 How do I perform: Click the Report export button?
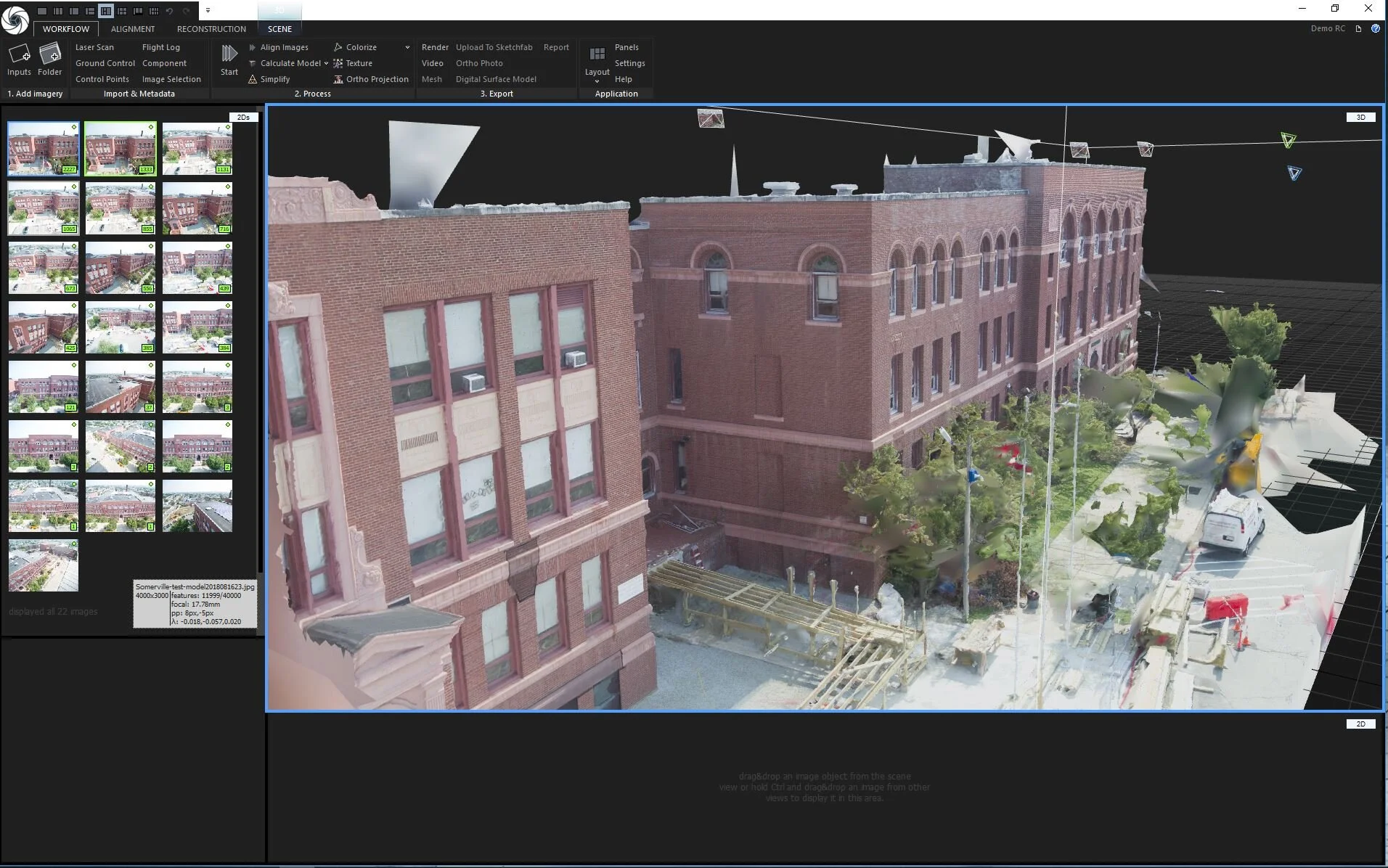tap(557, 47)
